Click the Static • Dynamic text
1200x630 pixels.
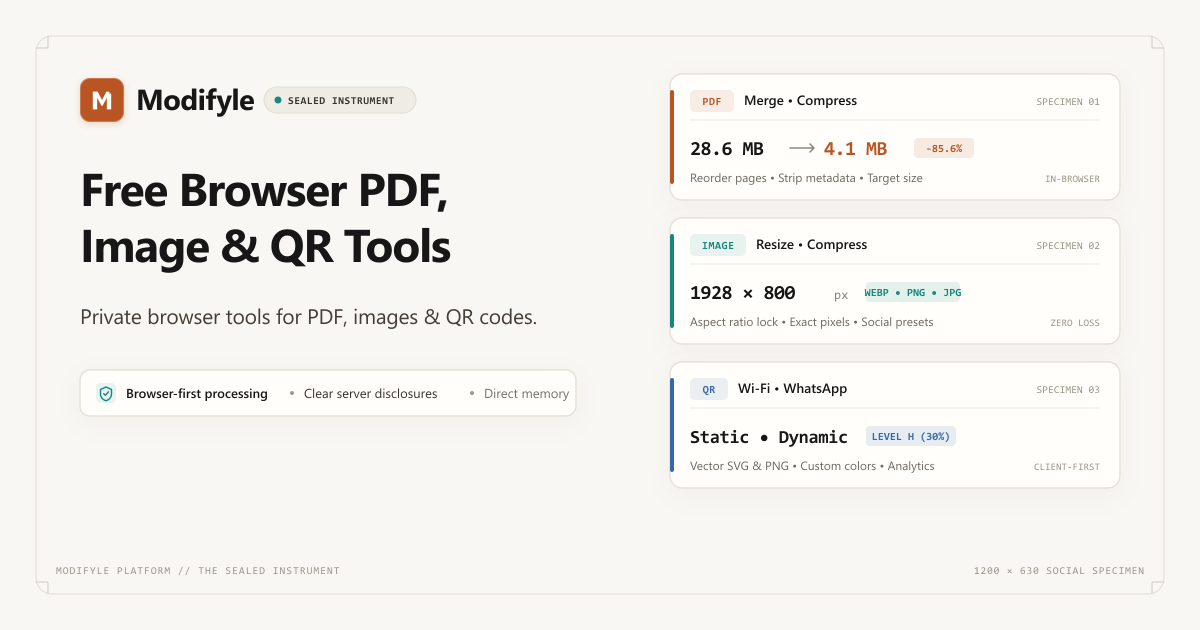point(769,437)
